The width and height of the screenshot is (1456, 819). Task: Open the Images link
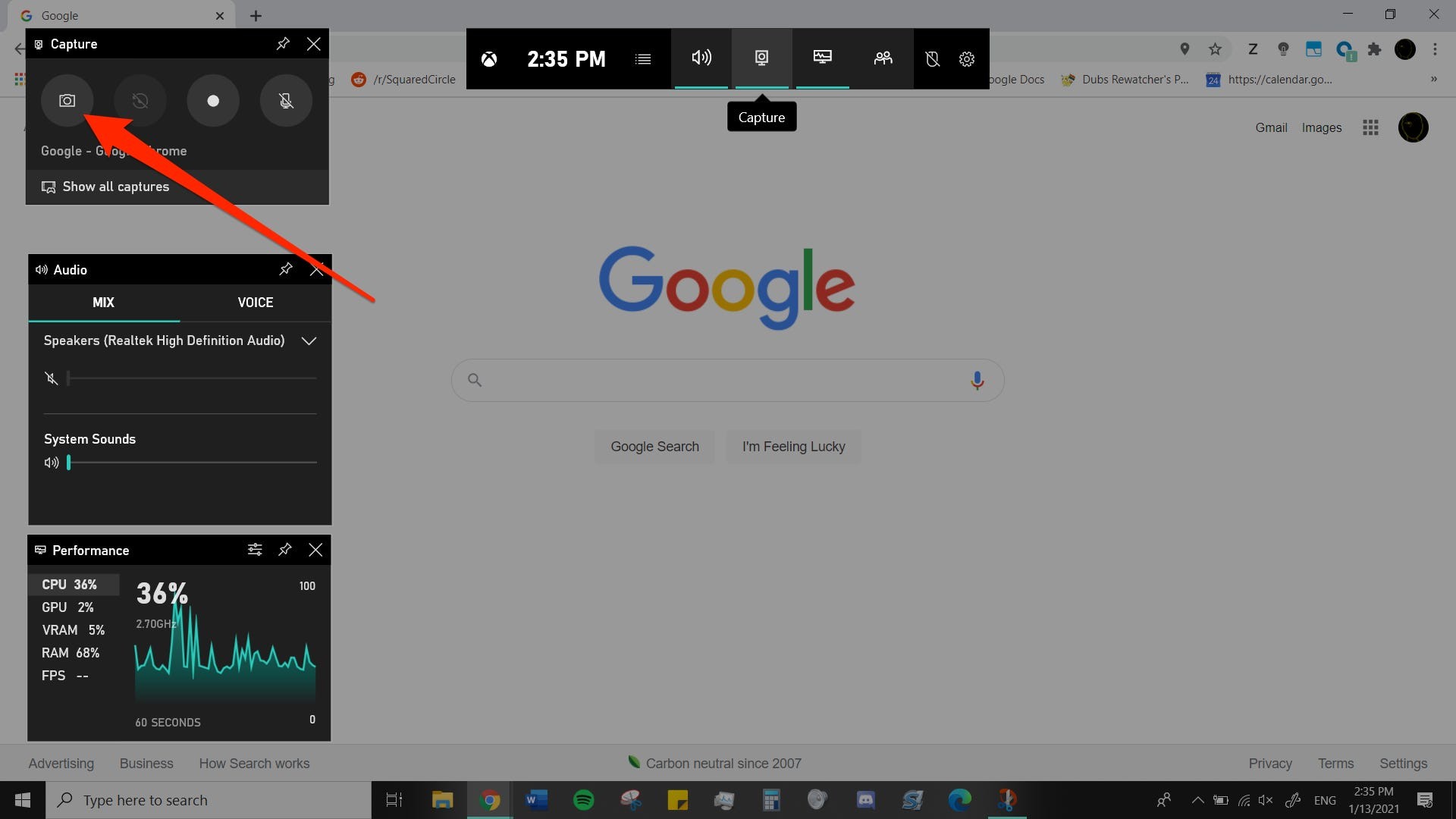[x=1322, y=127]
